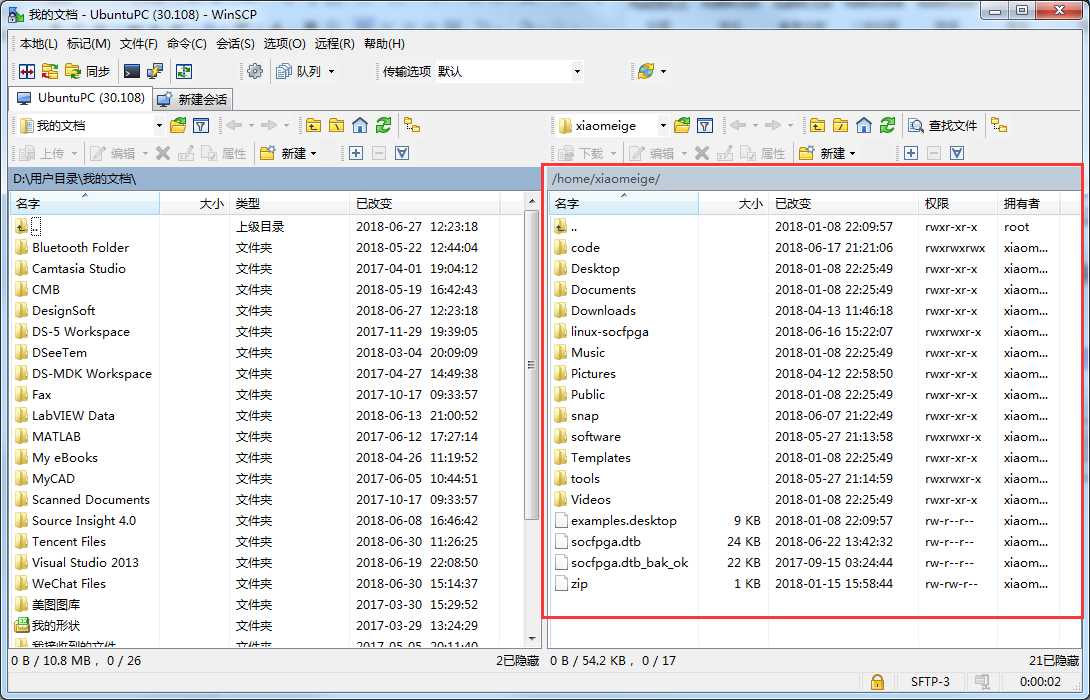Switch to UbuntuPC (30.108) session tab
This screenshot has width=1090, height=700.
coord(81,98)
